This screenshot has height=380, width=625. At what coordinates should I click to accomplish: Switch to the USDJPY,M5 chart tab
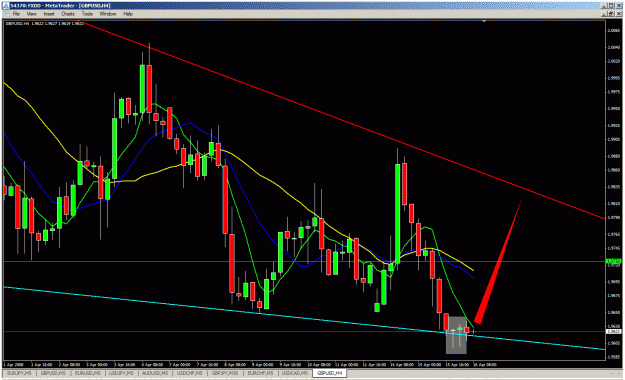coord(121,373)
